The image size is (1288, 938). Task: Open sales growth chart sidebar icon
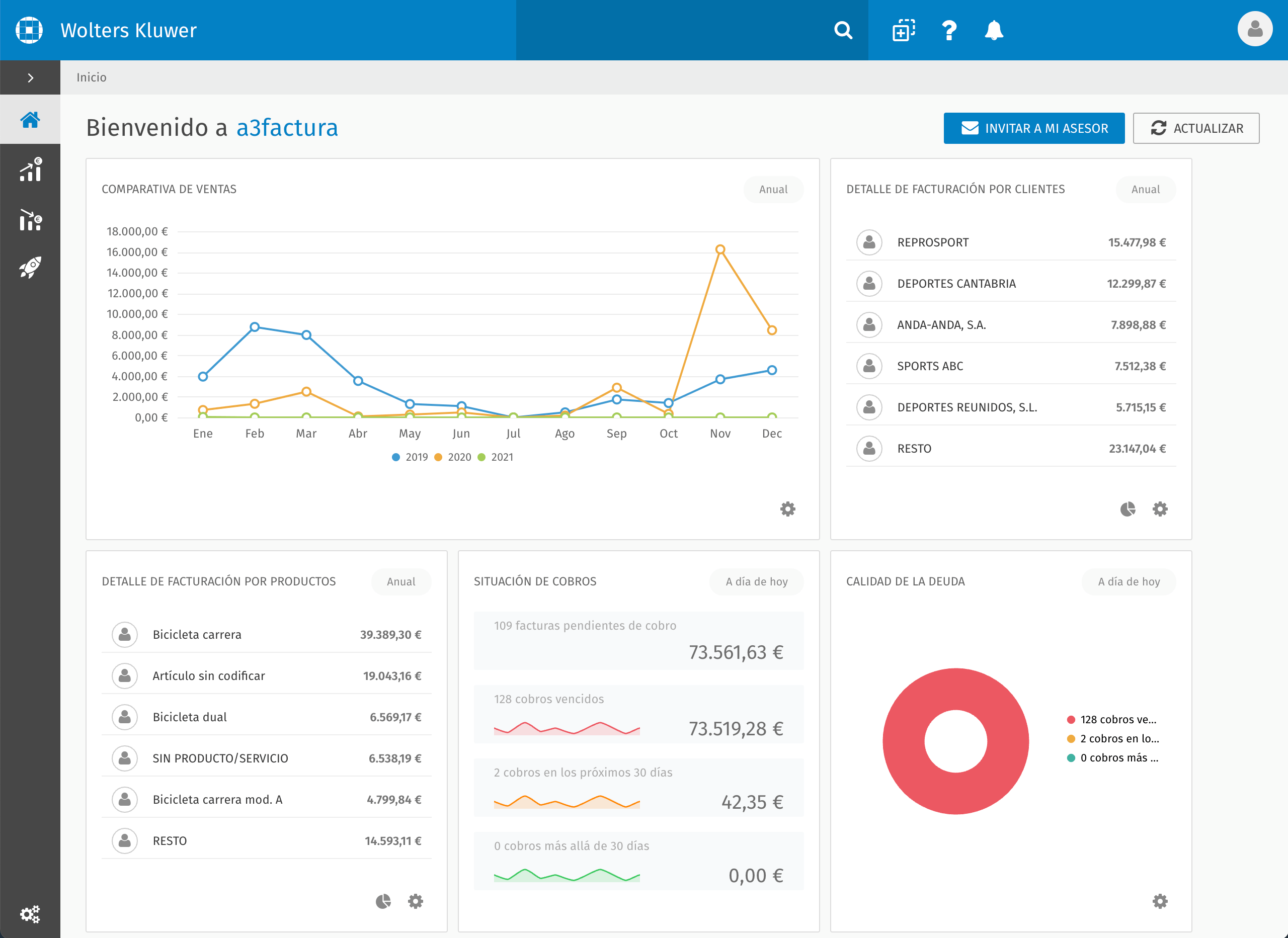pos(30,169)
